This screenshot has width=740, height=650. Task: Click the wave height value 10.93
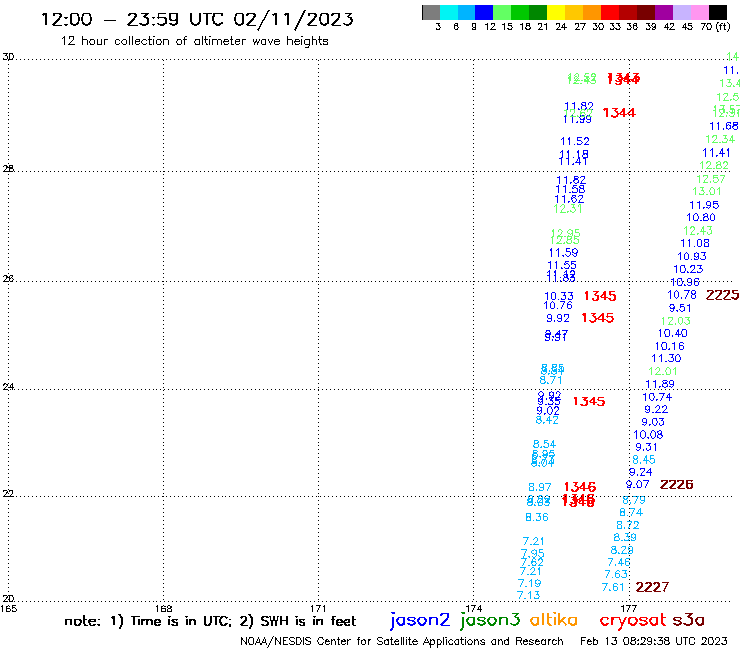pyautogui.click(x=692, y=256)
